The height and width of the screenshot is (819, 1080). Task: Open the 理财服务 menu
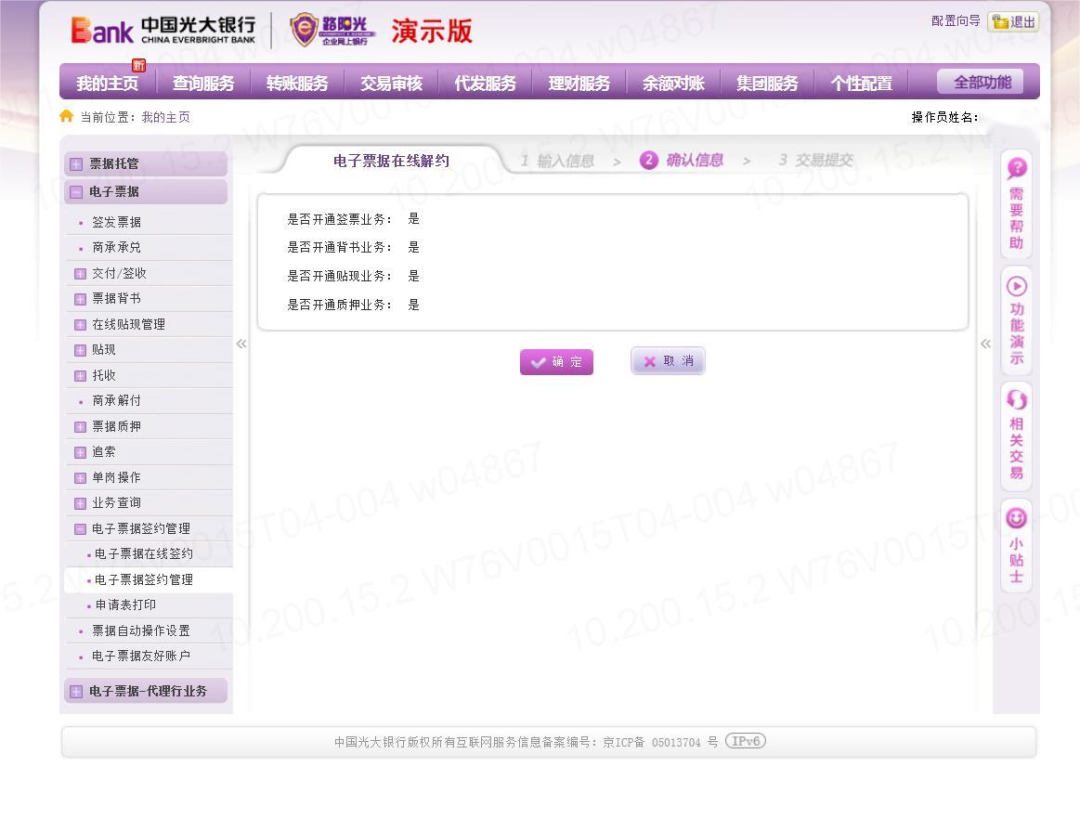coord(579,83)
